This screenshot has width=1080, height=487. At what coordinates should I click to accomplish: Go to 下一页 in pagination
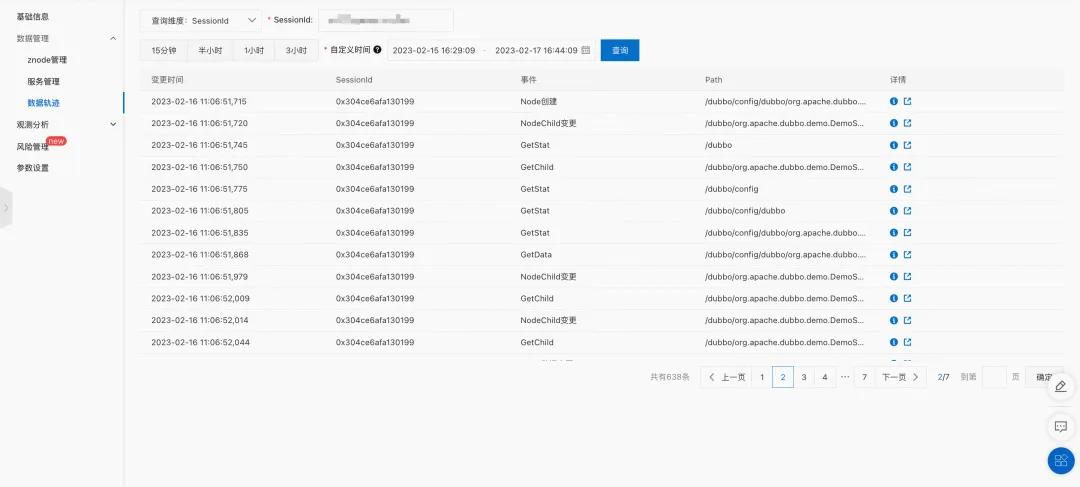point(900,377)
